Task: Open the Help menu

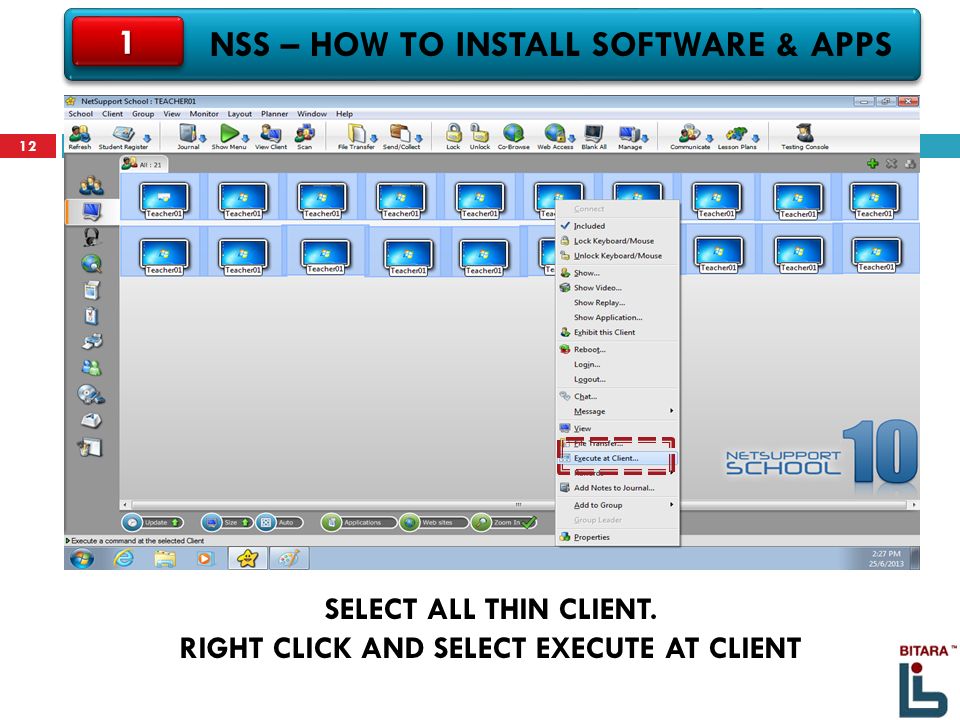Action: 344,114
